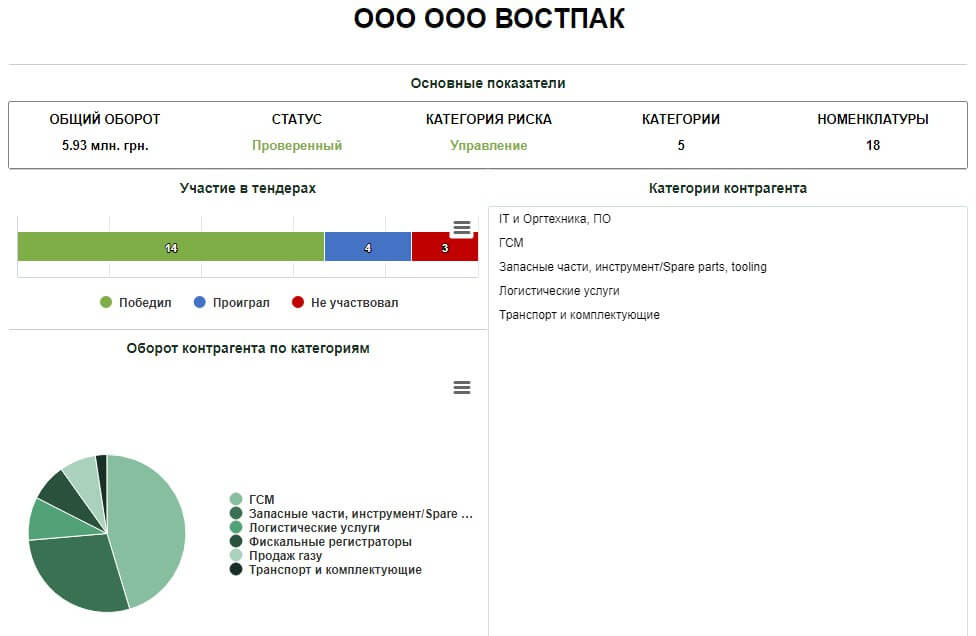Toggle ГСМ in pie chart legend

[x=252, y=499]
